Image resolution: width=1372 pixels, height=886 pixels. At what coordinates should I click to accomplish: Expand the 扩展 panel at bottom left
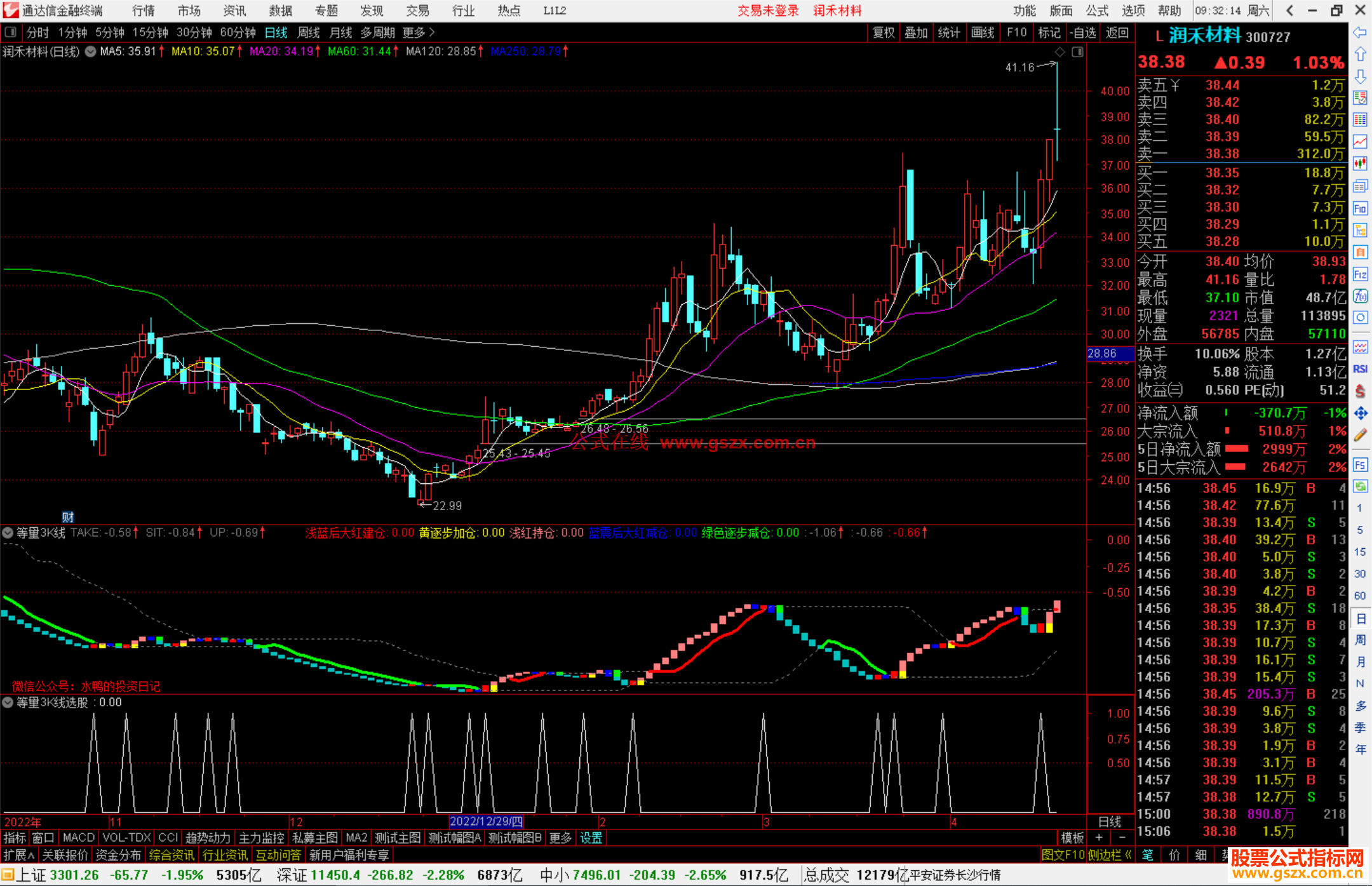point(19,855)
